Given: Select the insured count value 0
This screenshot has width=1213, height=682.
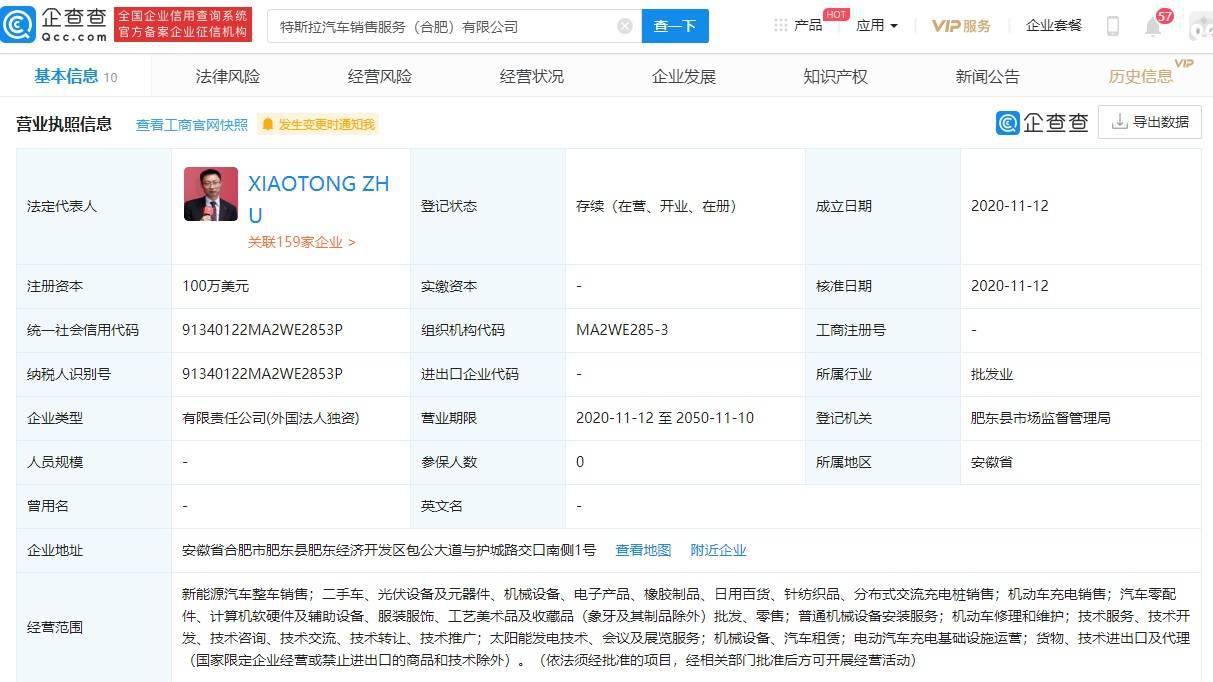Looking at the screenshot, I should tap(580, 462).
